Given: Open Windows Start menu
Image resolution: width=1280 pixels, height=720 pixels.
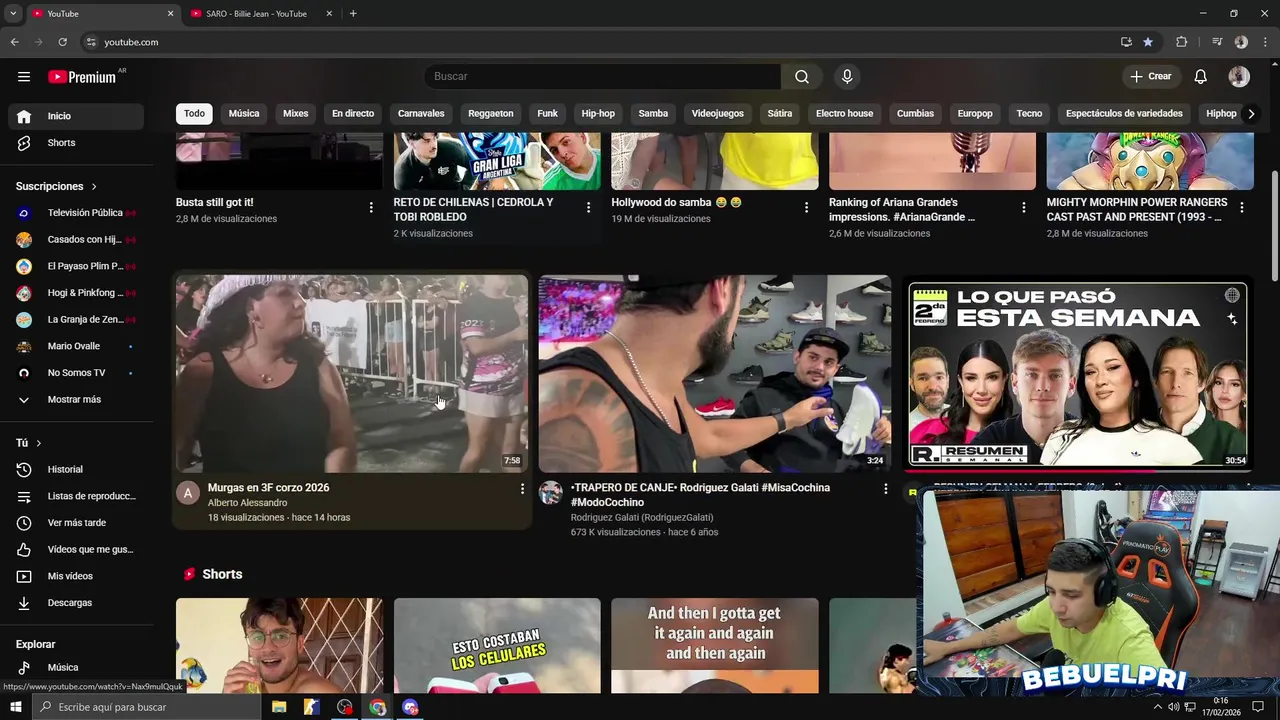Looking at the screenshot, I should (15, 707).
